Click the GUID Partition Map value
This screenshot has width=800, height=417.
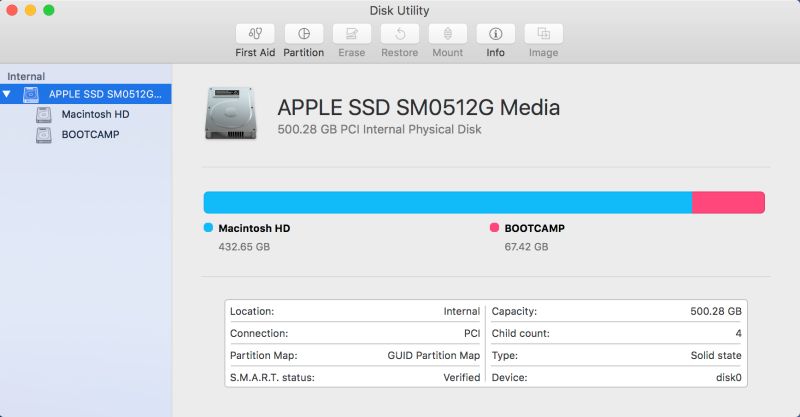click(434, 355)
